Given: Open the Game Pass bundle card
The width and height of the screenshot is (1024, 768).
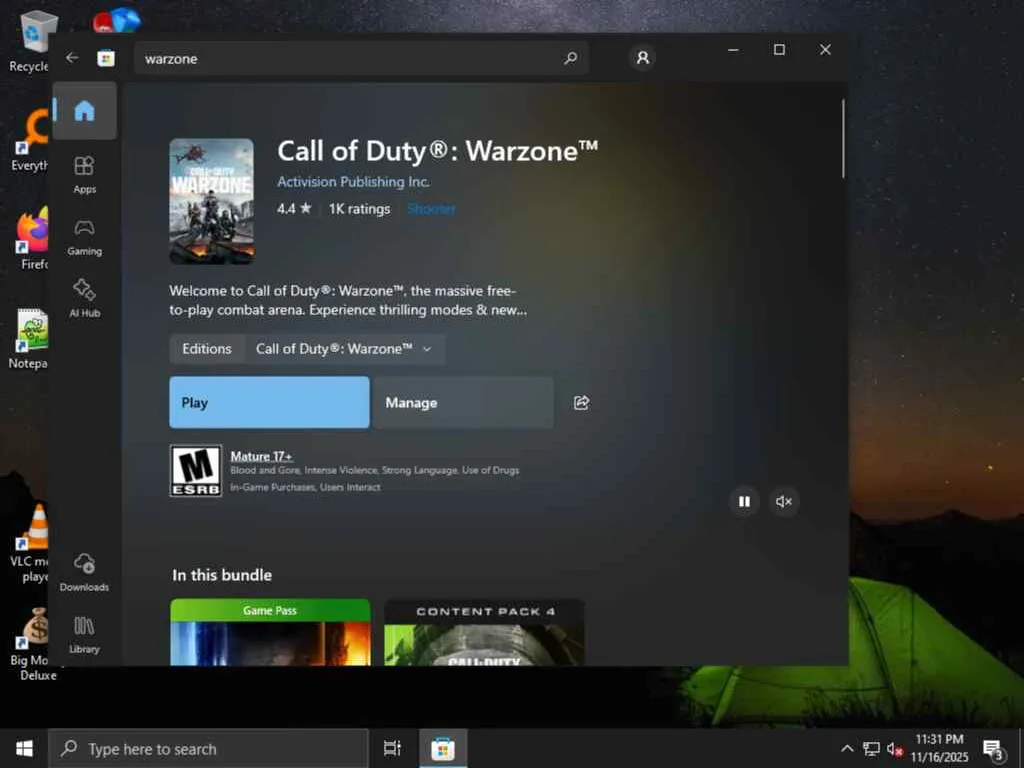Looking at the screenshot, I should 270,632.
